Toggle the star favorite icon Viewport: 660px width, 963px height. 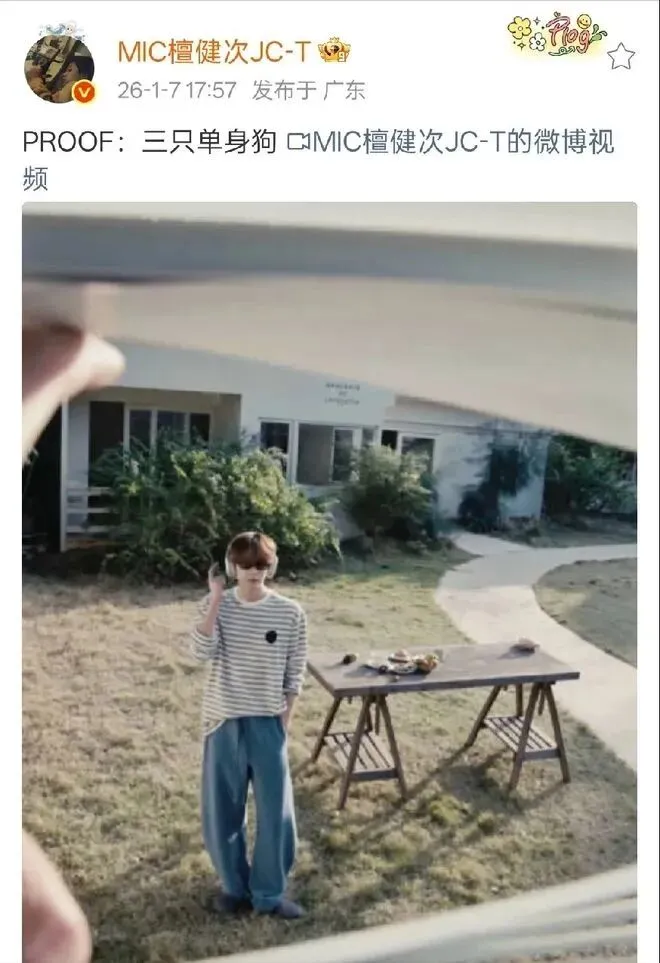coord(621,56)
